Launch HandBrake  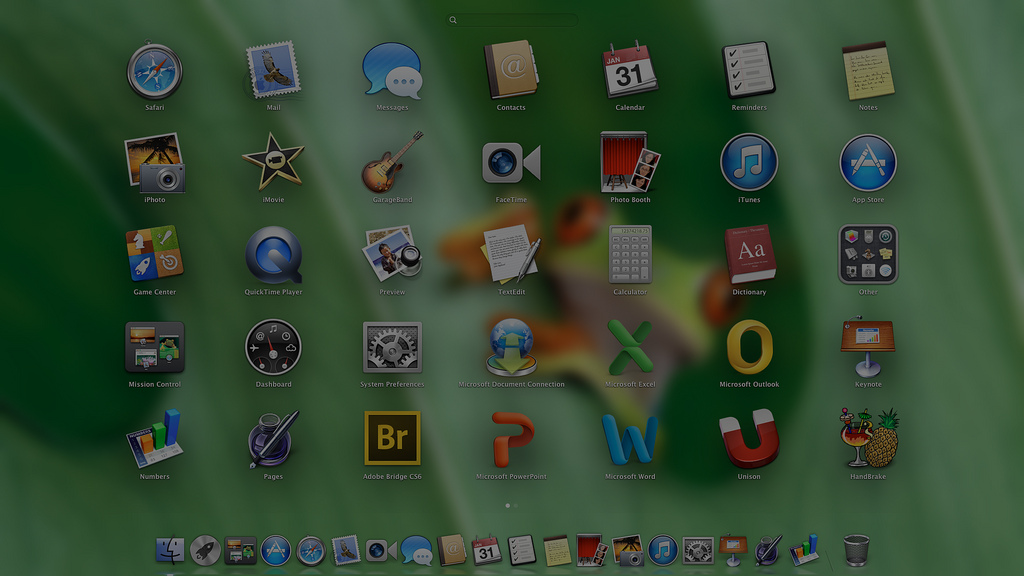(868, 439)
